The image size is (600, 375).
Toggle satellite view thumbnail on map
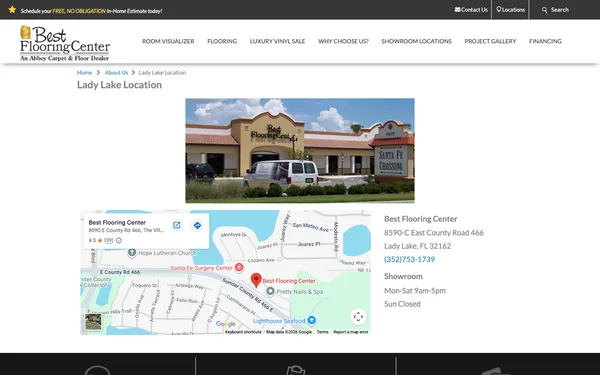coord(93,321)
